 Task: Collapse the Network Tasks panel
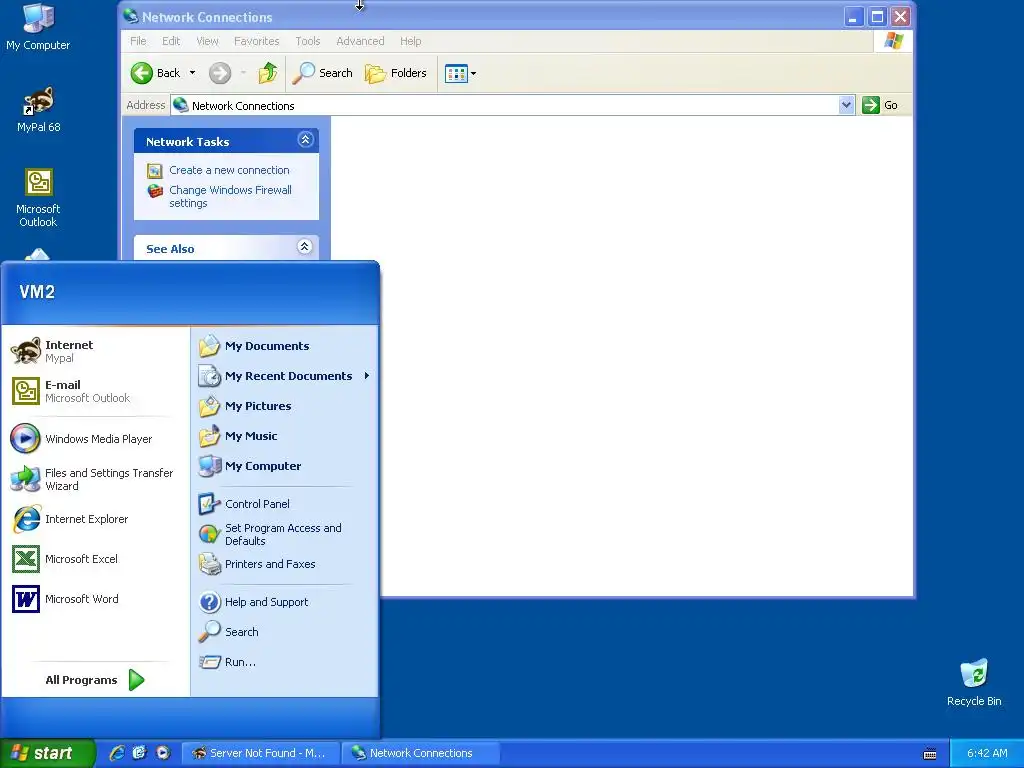[305, 140]
